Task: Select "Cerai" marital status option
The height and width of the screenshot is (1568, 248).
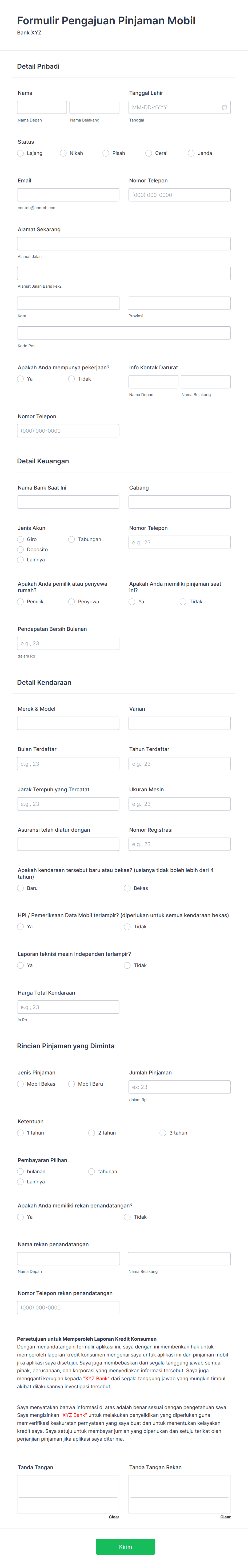Action: click(x=148, y=153)
